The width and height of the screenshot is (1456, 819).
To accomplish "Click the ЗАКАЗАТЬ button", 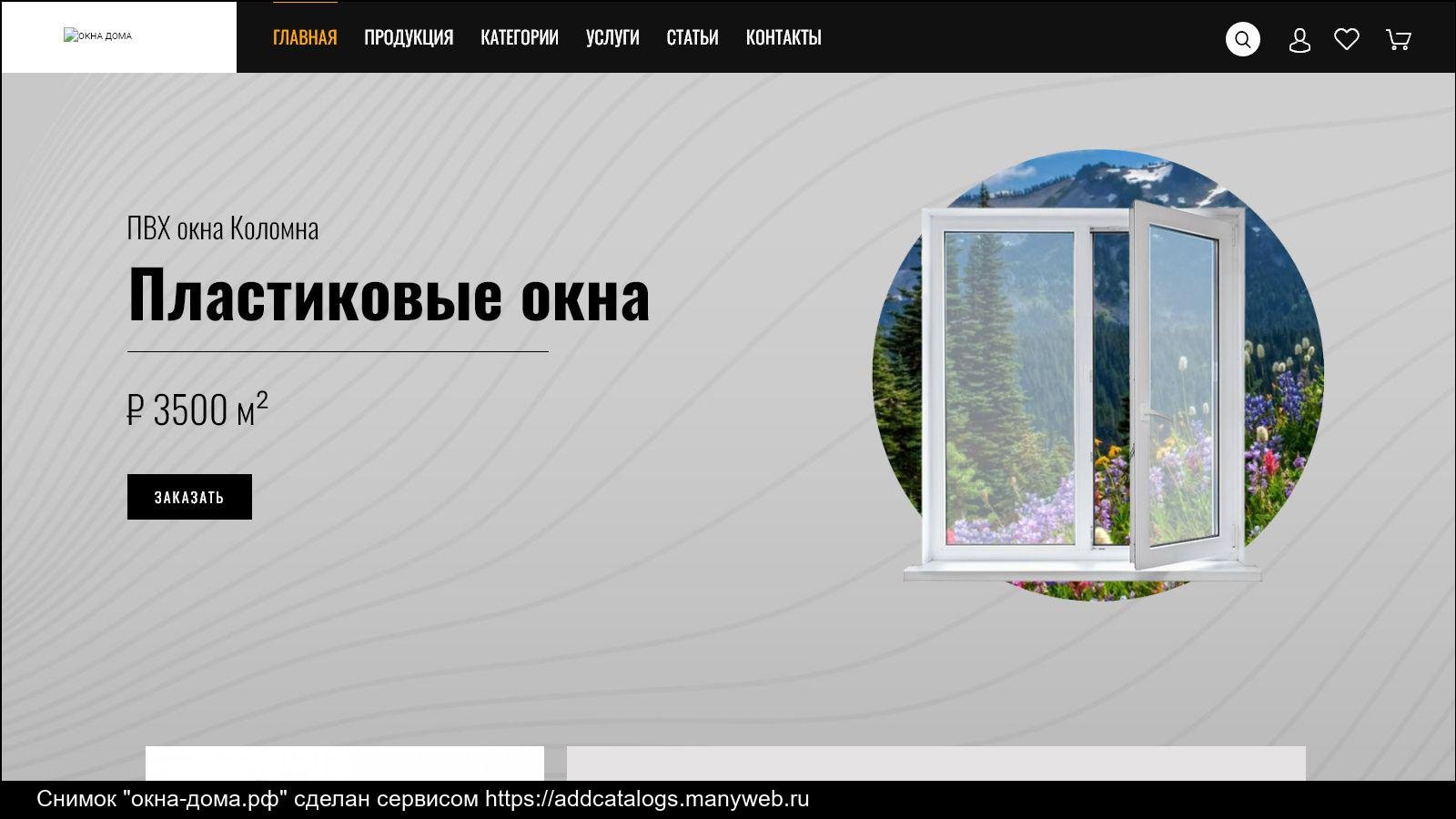I will click(189, 497).
